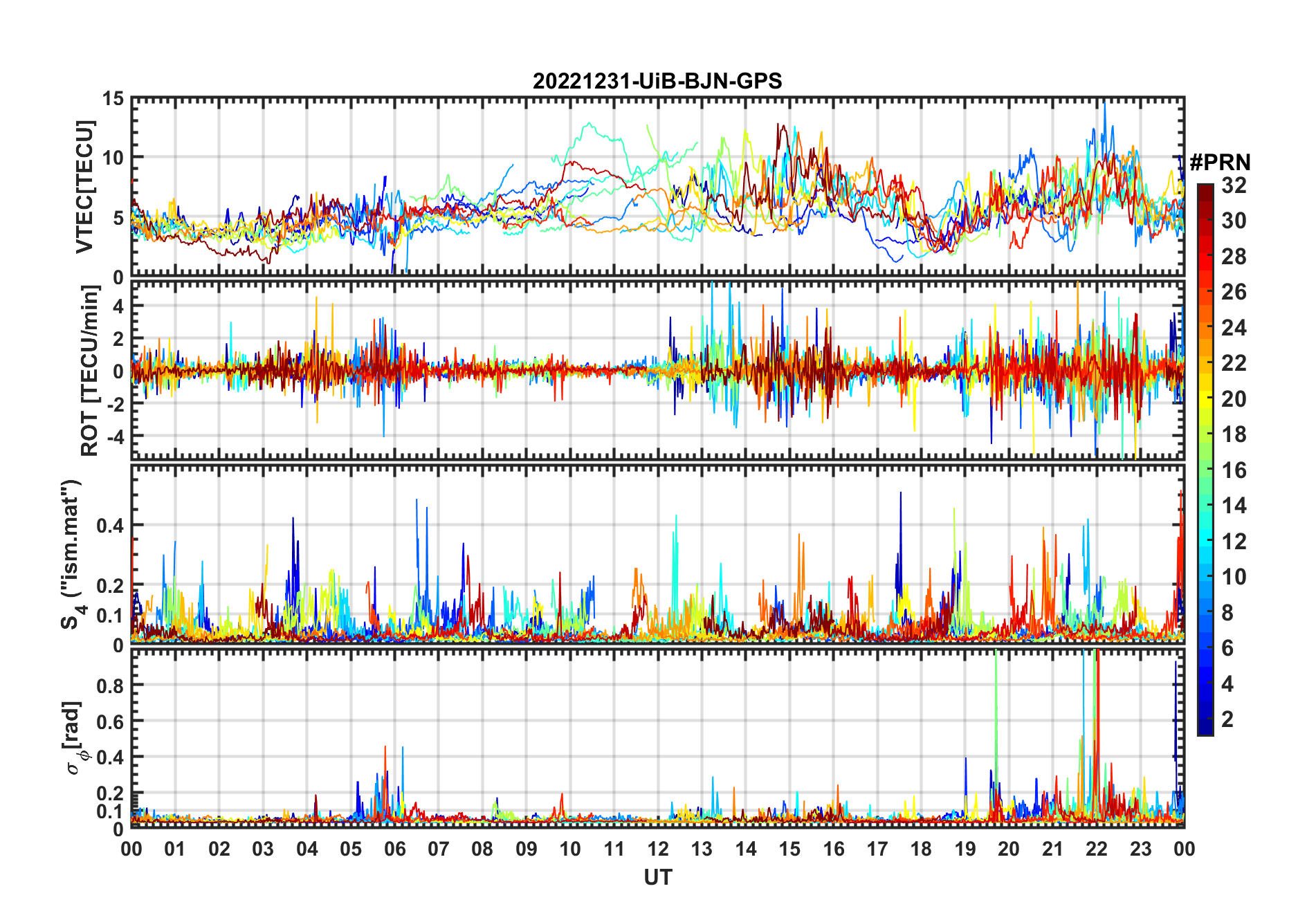Click colorbar tick label 16
1316x920 pixels.
point(1234,470)
